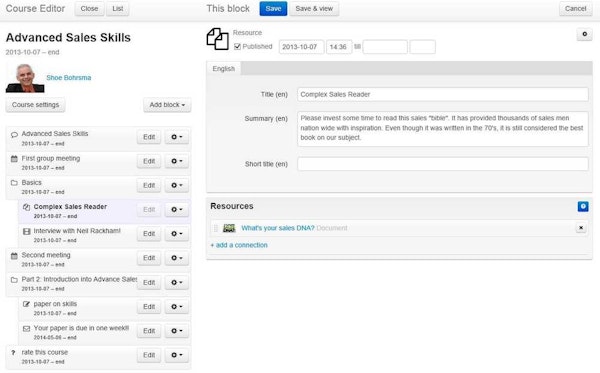The width and height of the screenshot is (600, 373).
Task: Click the calendar icon beside Second meeting
Action: pos(14,256)
